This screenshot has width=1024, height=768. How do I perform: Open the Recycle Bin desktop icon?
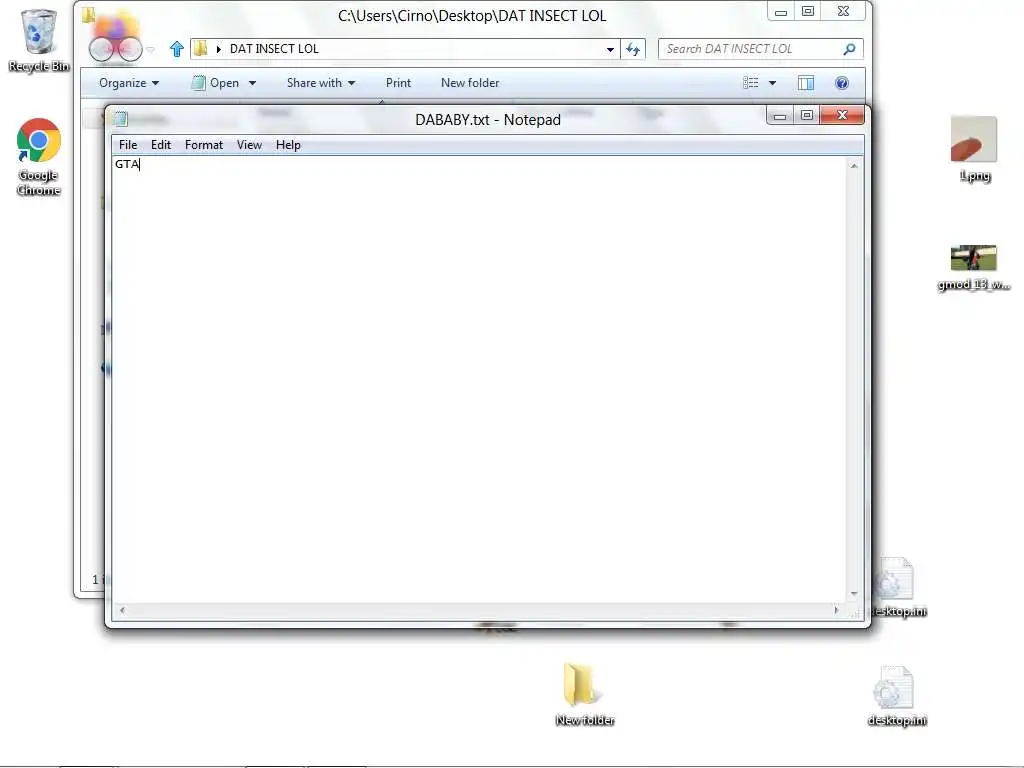pyautogui.click(x=39, y=40)
